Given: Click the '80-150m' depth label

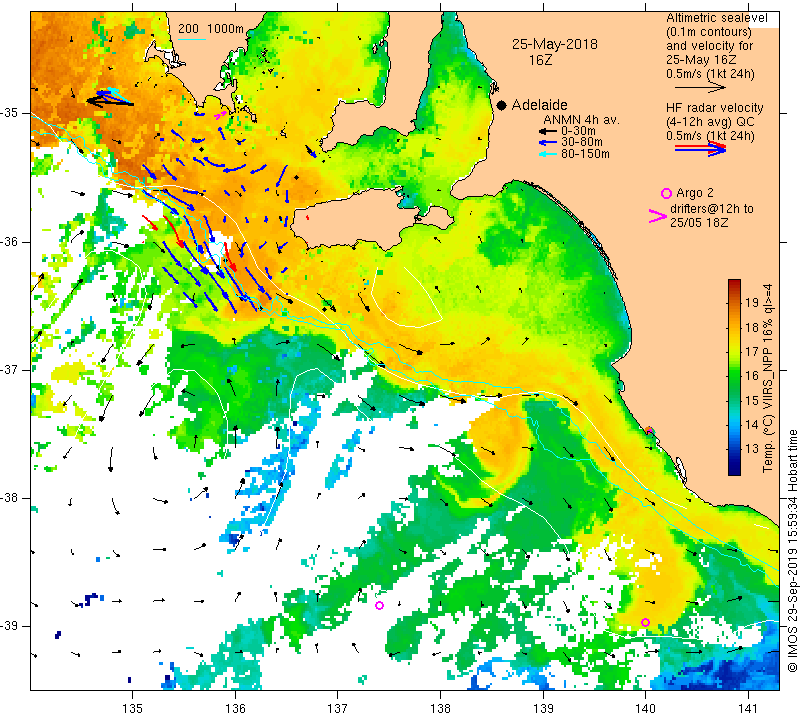Looking at the screenshot, I should (585, 154).
